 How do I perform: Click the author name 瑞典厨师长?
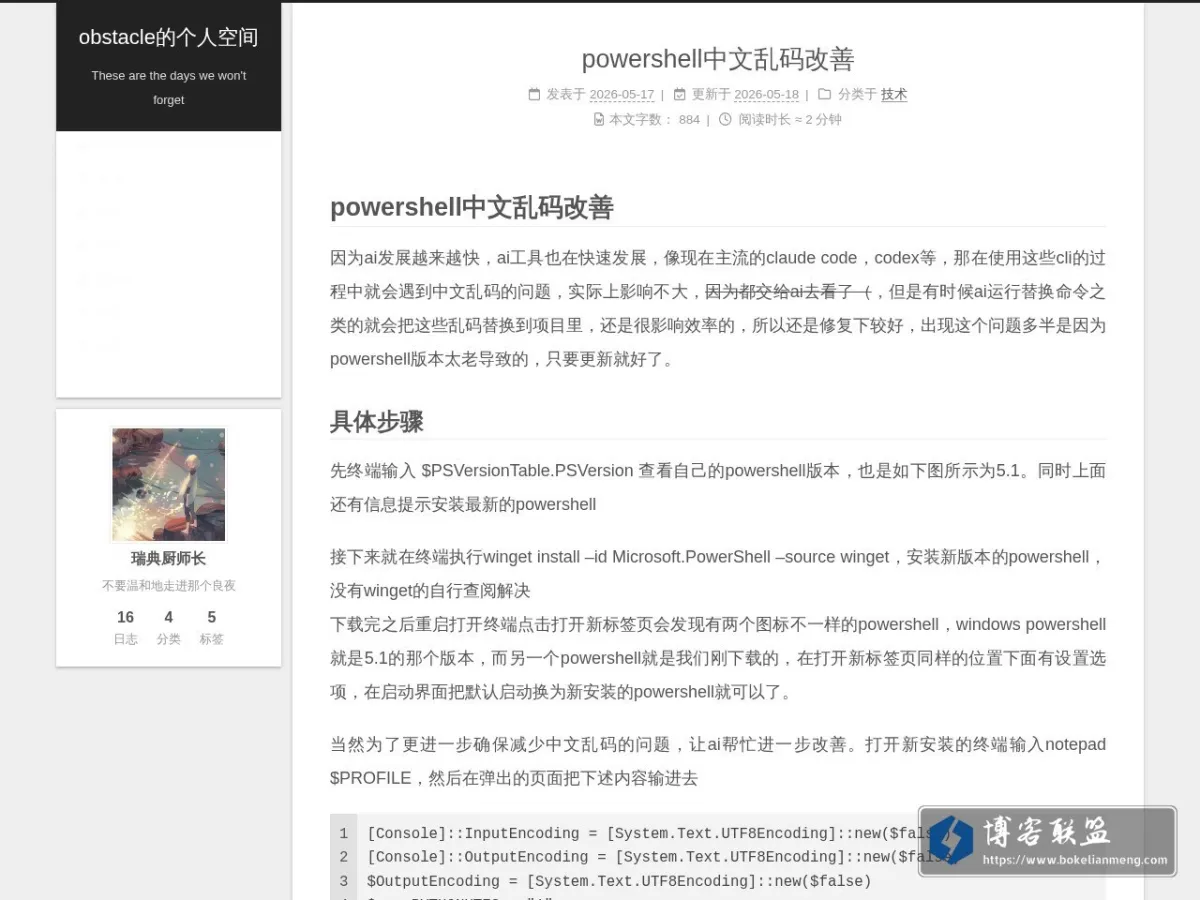tap(168, 558)
